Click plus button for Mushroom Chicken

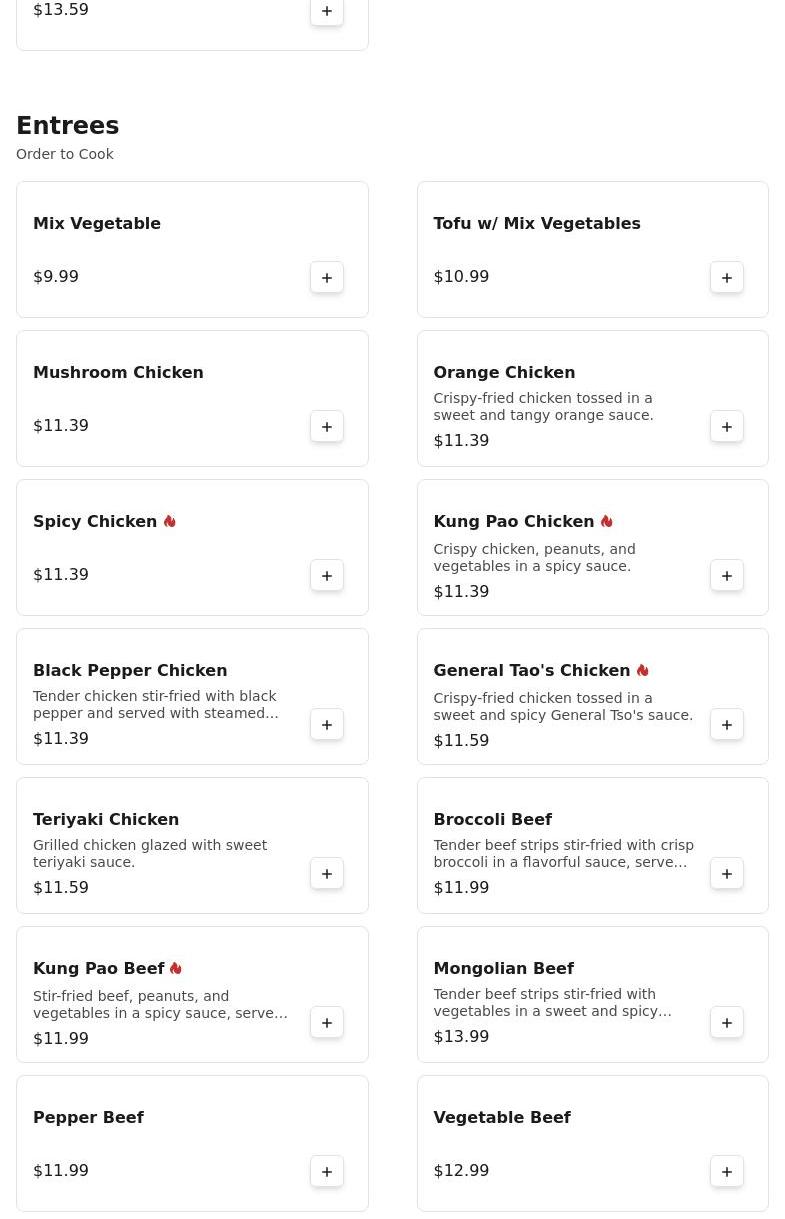[327, 427]
